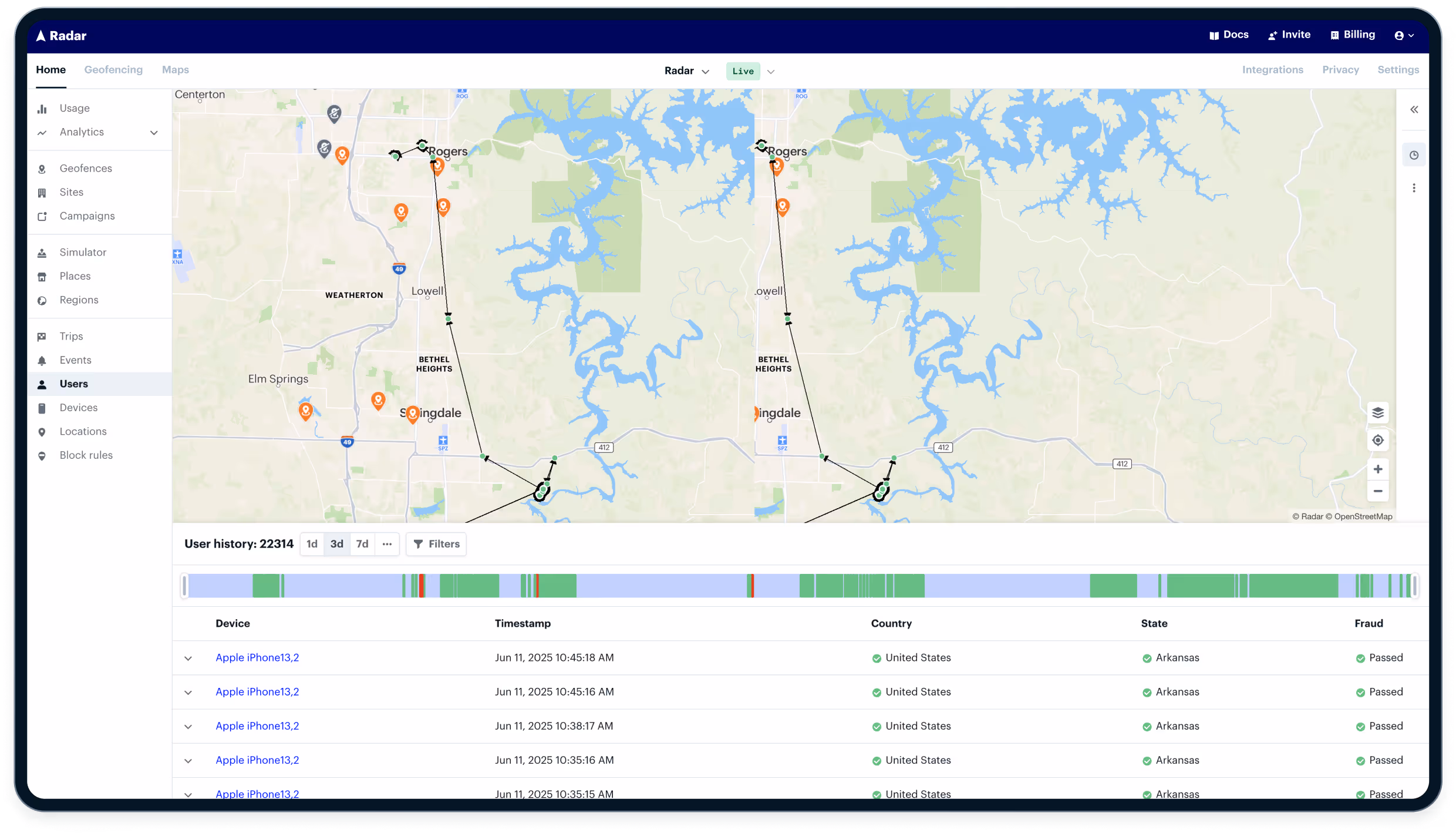The width and height of the screenshot is (1456, 833).
Task: Switch to the Maps tab
Action: [x=176, y=69]
